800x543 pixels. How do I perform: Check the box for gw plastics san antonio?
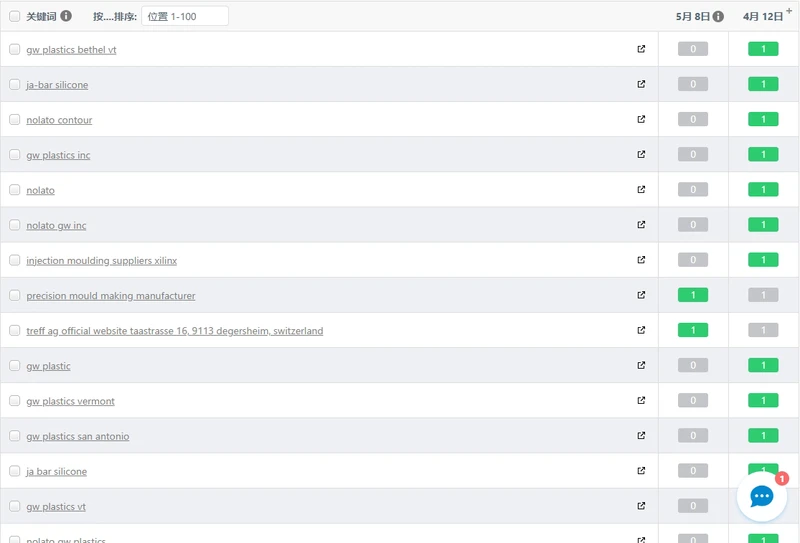(15, 436)
